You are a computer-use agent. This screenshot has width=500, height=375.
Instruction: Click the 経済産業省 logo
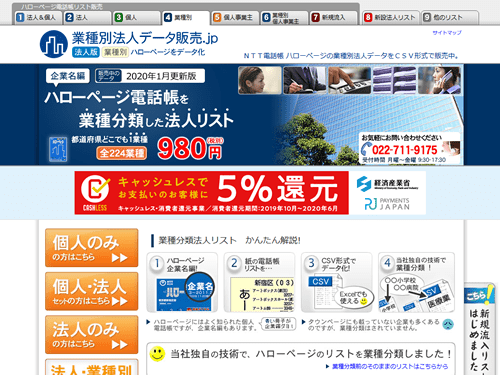[387, 183]
